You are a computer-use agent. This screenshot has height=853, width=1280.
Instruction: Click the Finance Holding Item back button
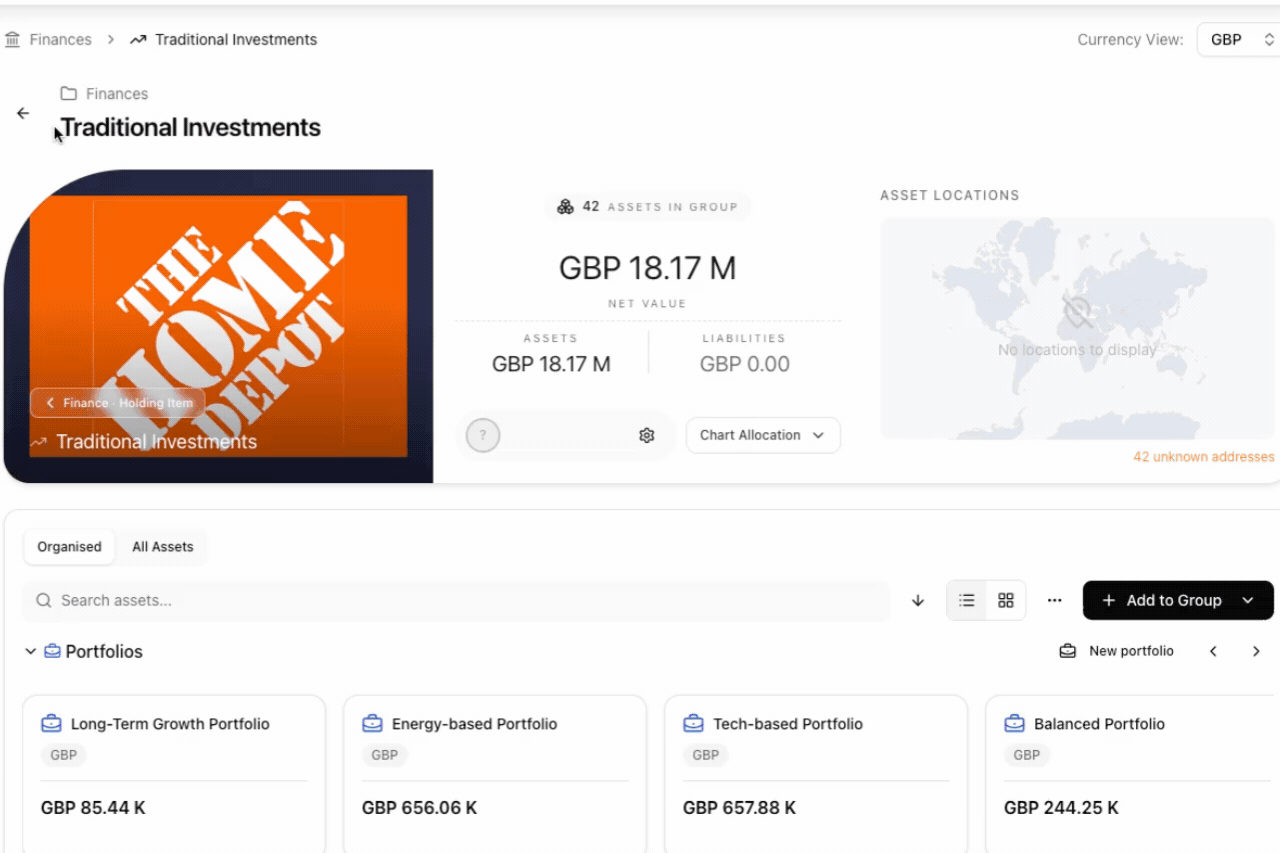point(118,403)
